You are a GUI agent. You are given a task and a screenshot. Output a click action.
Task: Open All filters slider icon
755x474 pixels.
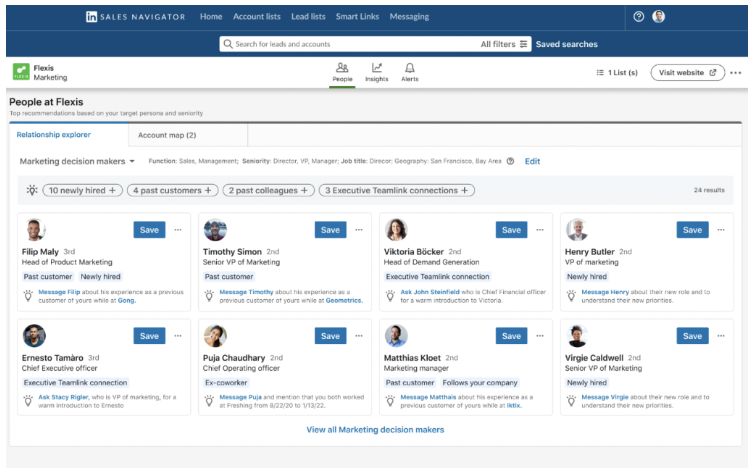[523, 44]
